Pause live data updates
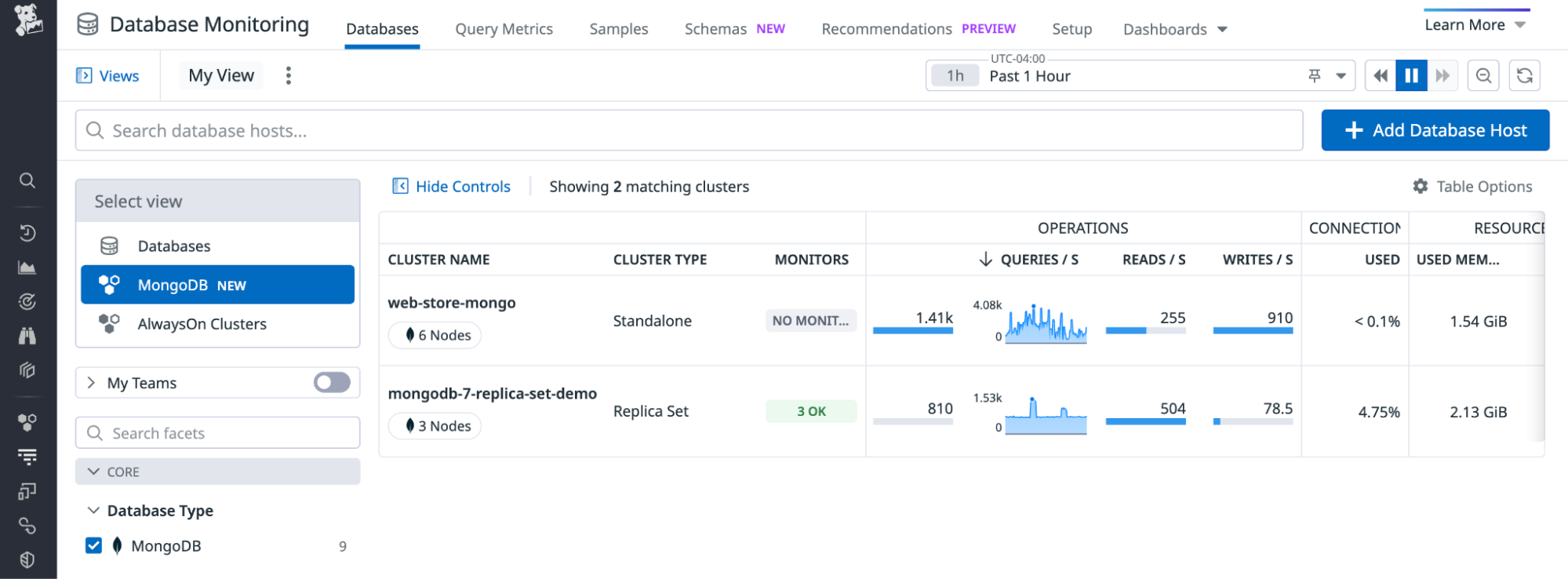The height and width of the screenshot is (579, 1568). (x=1410, y=76)
